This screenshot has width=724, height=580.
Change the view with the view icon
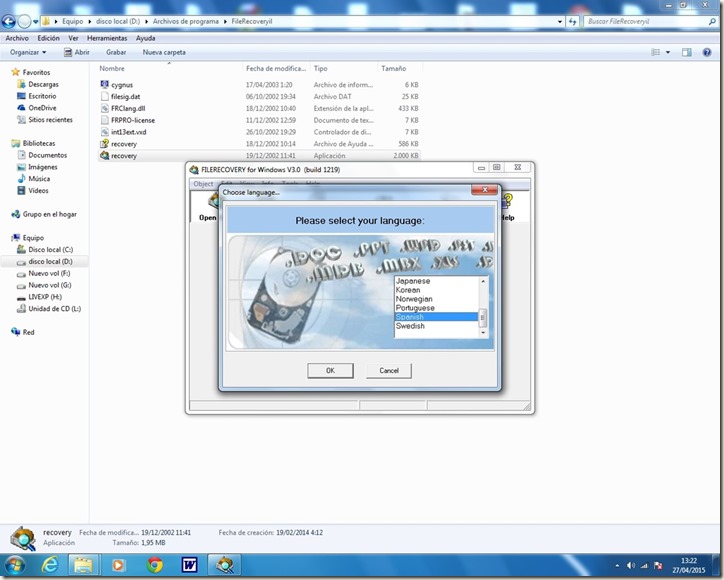pyautogui.click(x=656, y=52)
